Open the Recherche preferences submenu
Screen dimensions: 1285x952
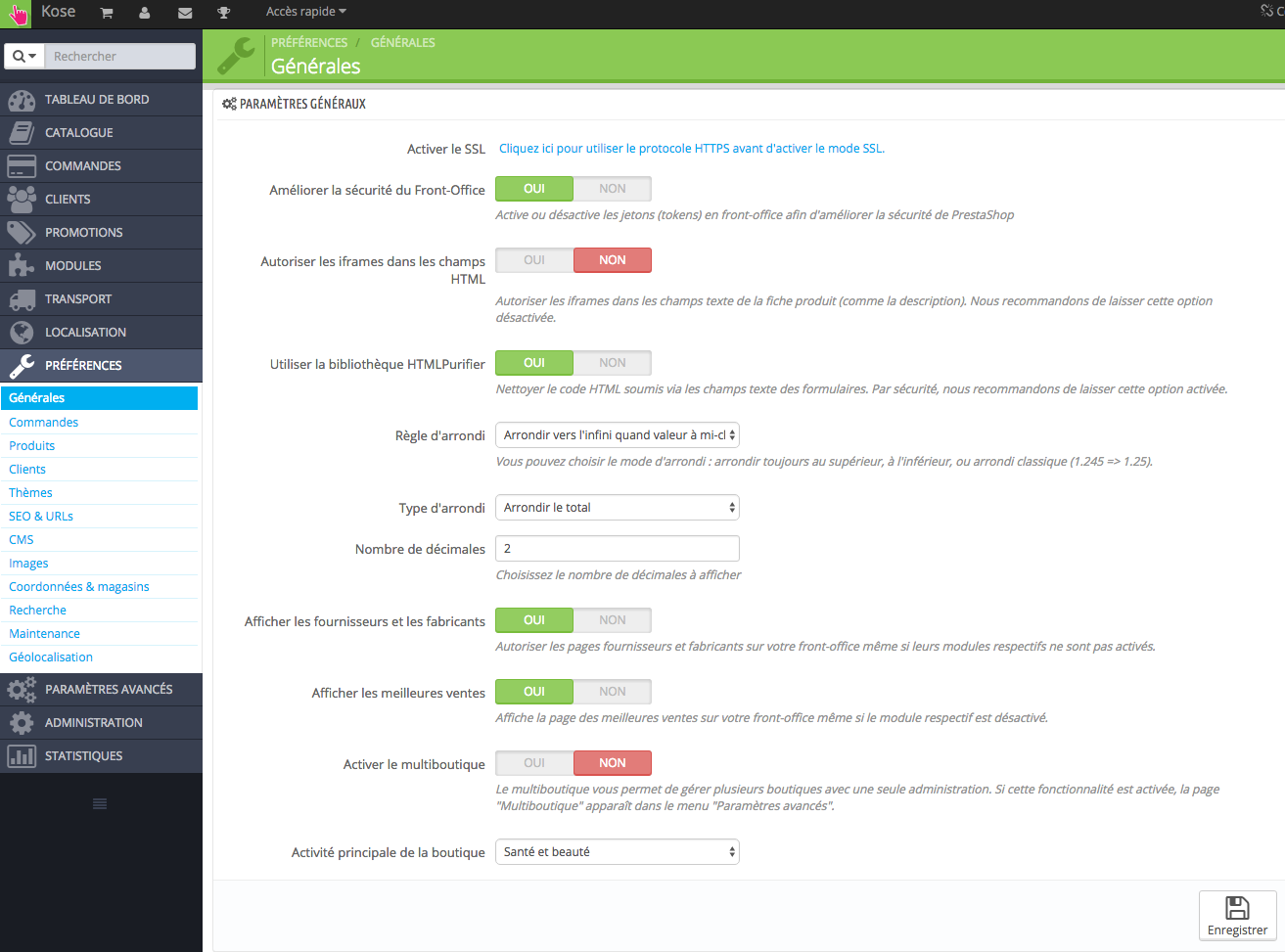point(38,611)
